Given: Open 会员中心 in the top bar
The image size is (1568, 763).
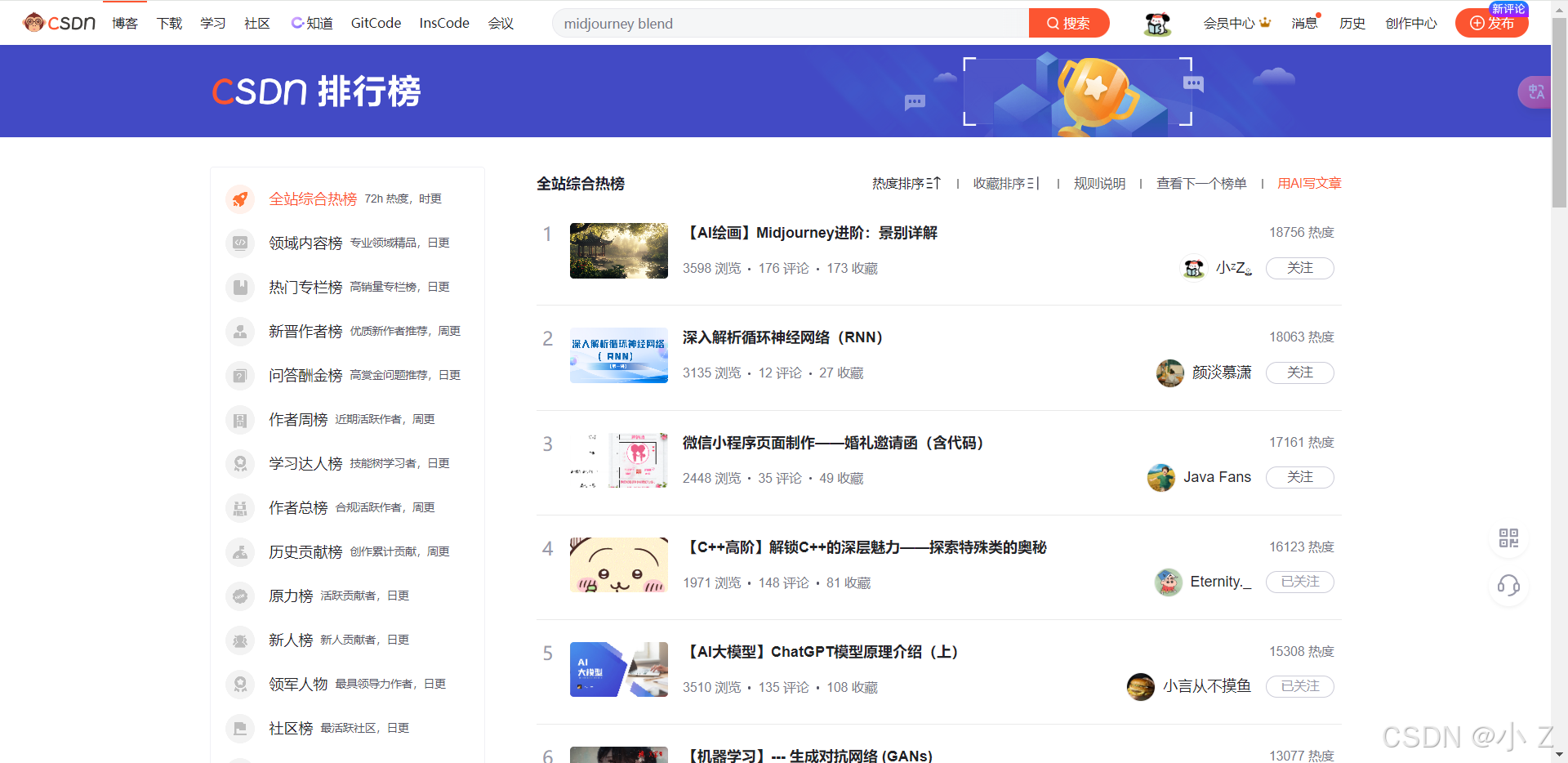Looking at the screenshot, I should 1236,24.
